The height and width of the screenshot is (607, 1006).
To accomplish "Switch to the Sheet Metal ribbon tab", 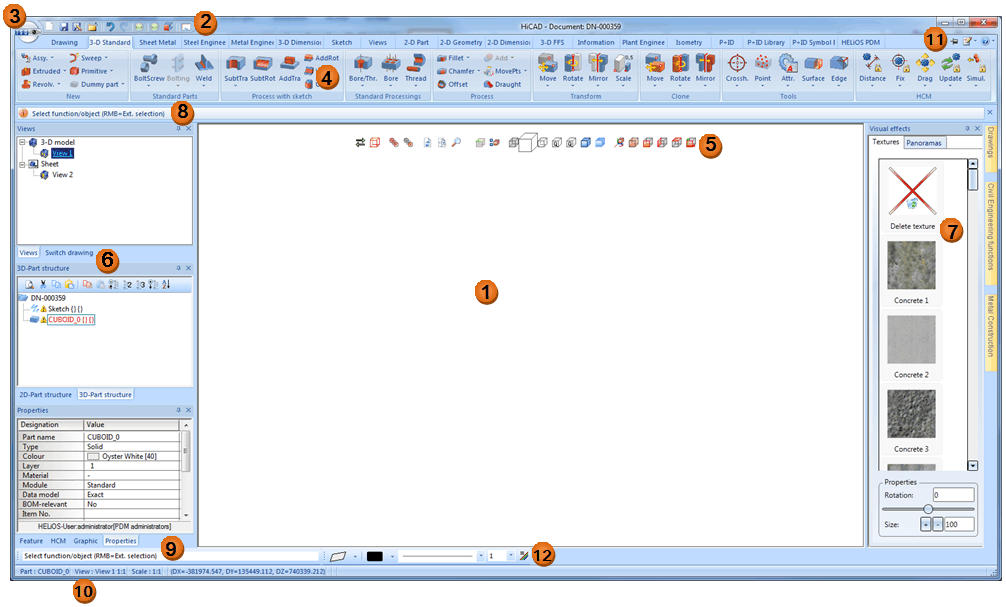I will [157, 42].
